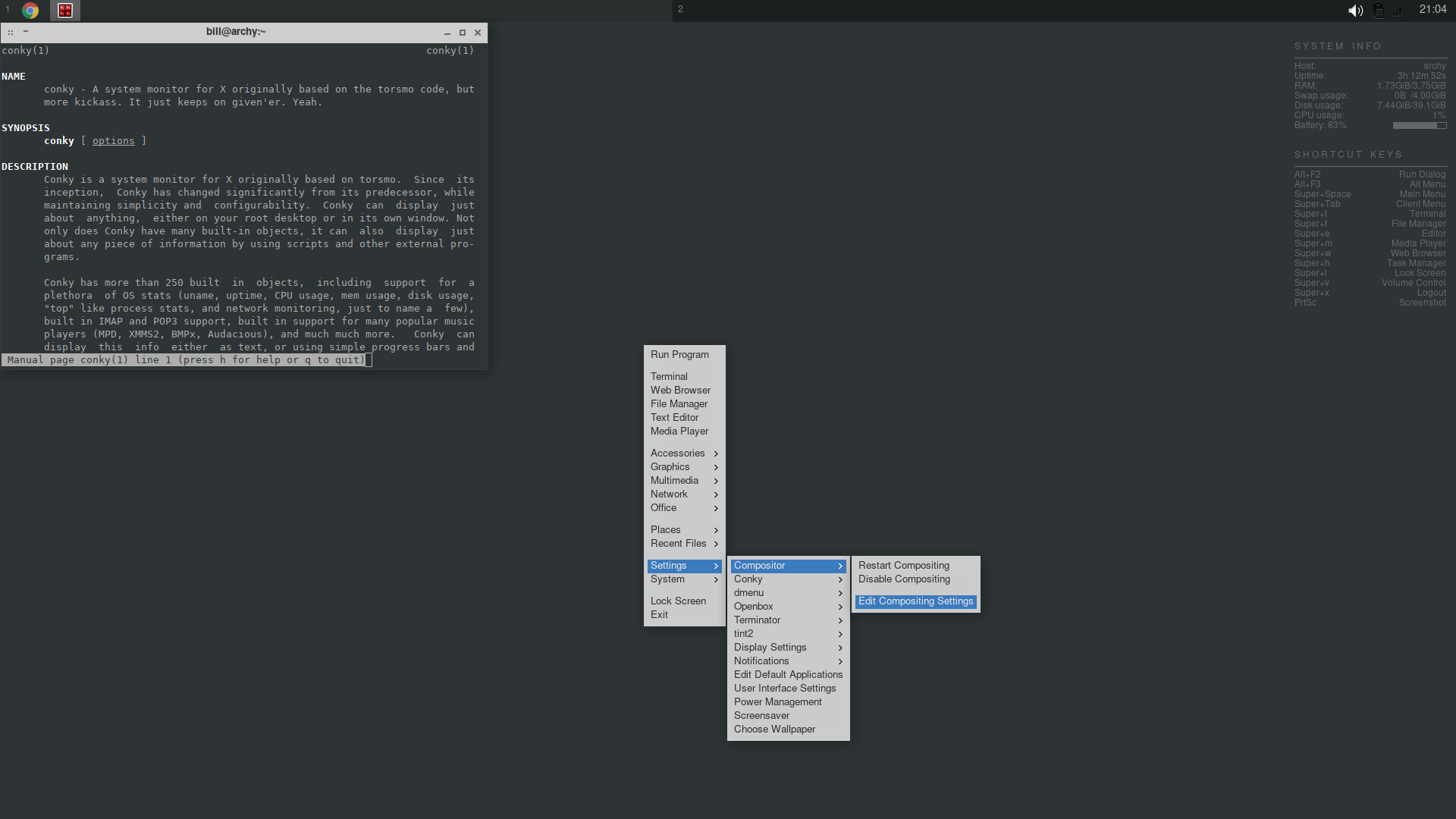Click the NAME heading in the terminal

click(x=14, y=77)
